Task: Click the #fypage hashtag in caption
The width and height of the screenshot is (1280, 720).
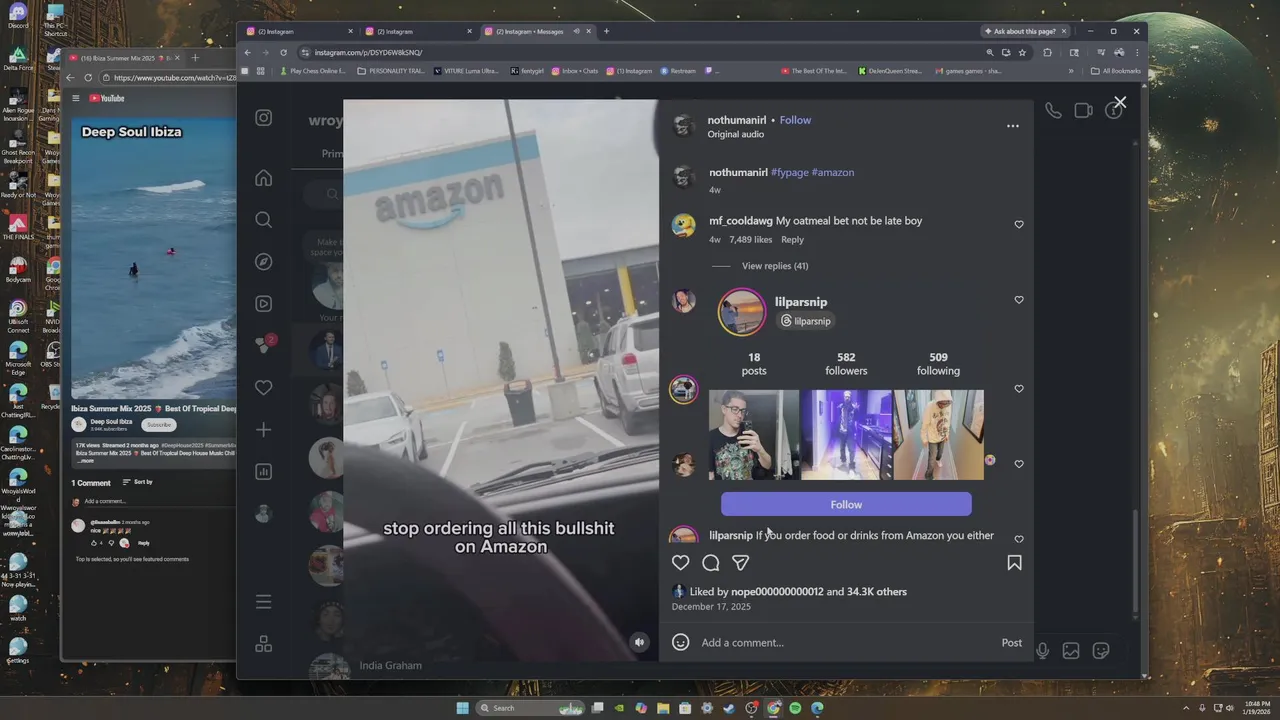Action: coord(790,172)
